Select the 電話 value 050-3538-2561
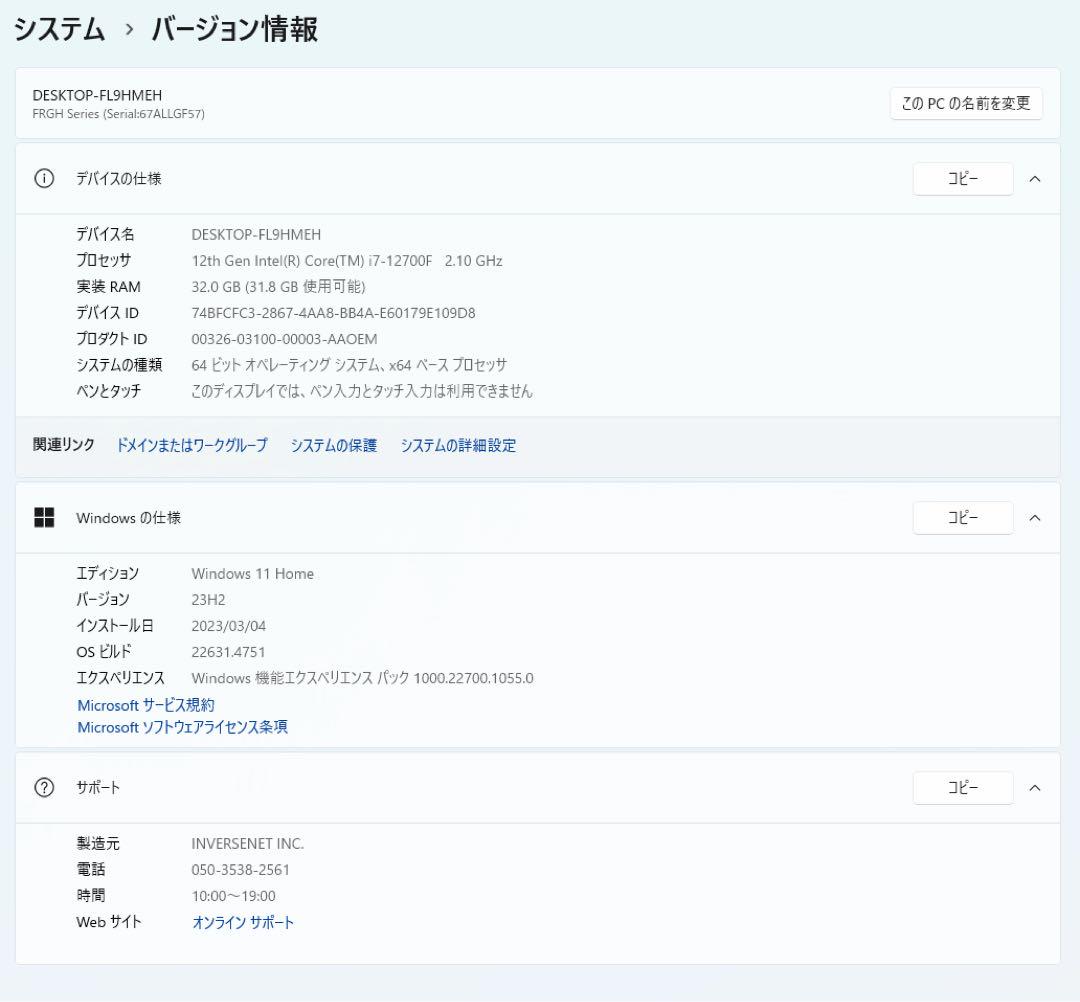1080x1002 pixels. 241,870
